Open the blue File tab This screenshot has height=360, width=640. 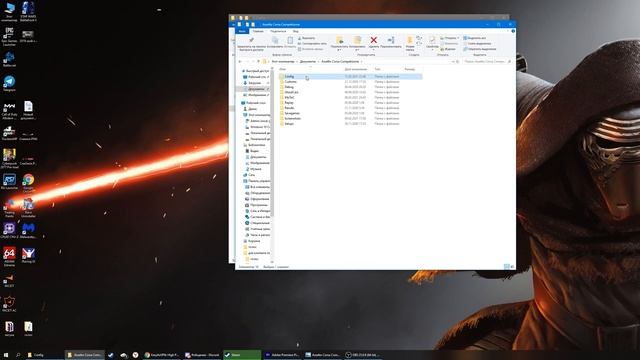click(242, 31)
